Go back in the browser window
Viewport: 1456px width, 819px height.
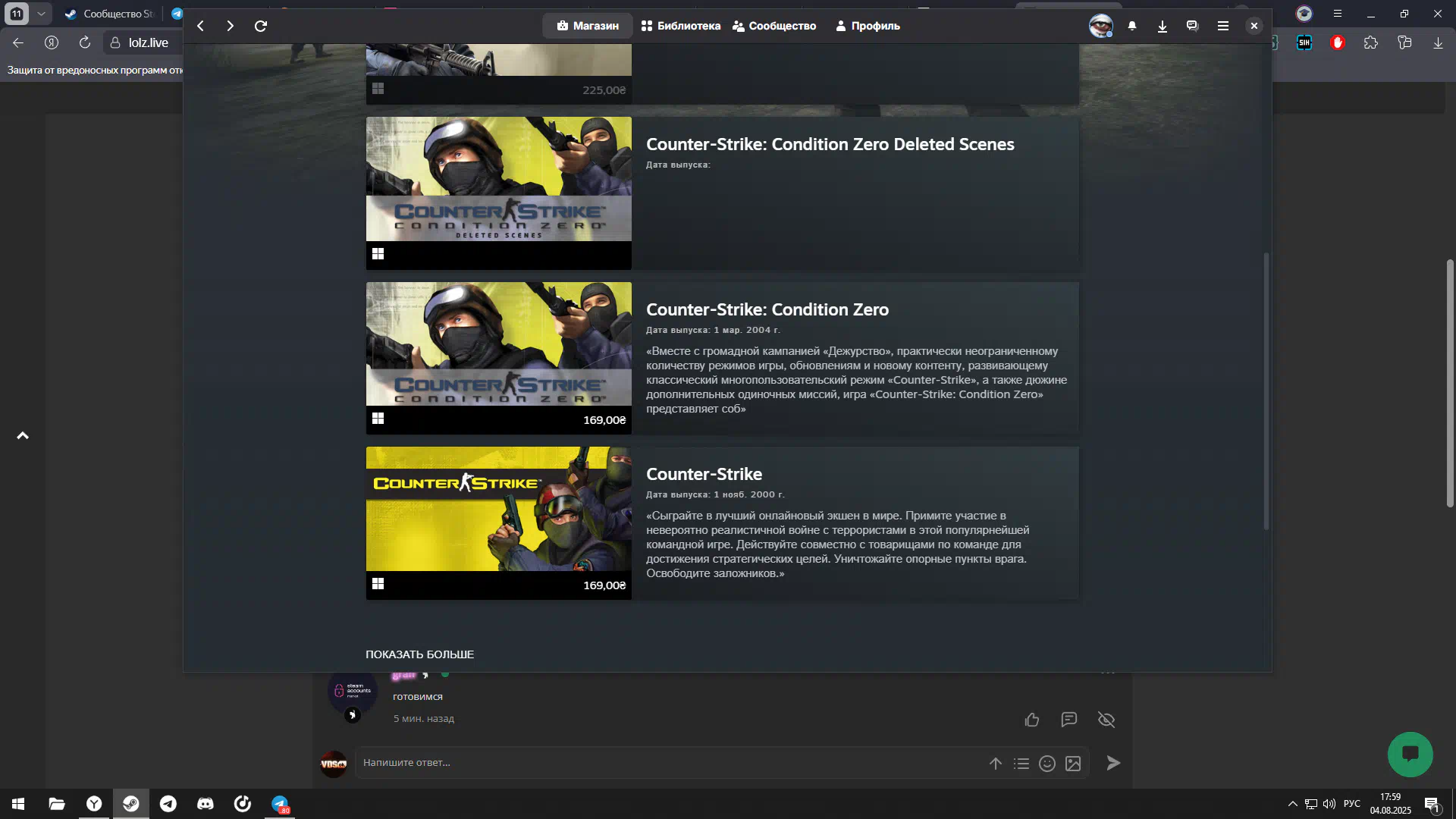tap(18, 42)
